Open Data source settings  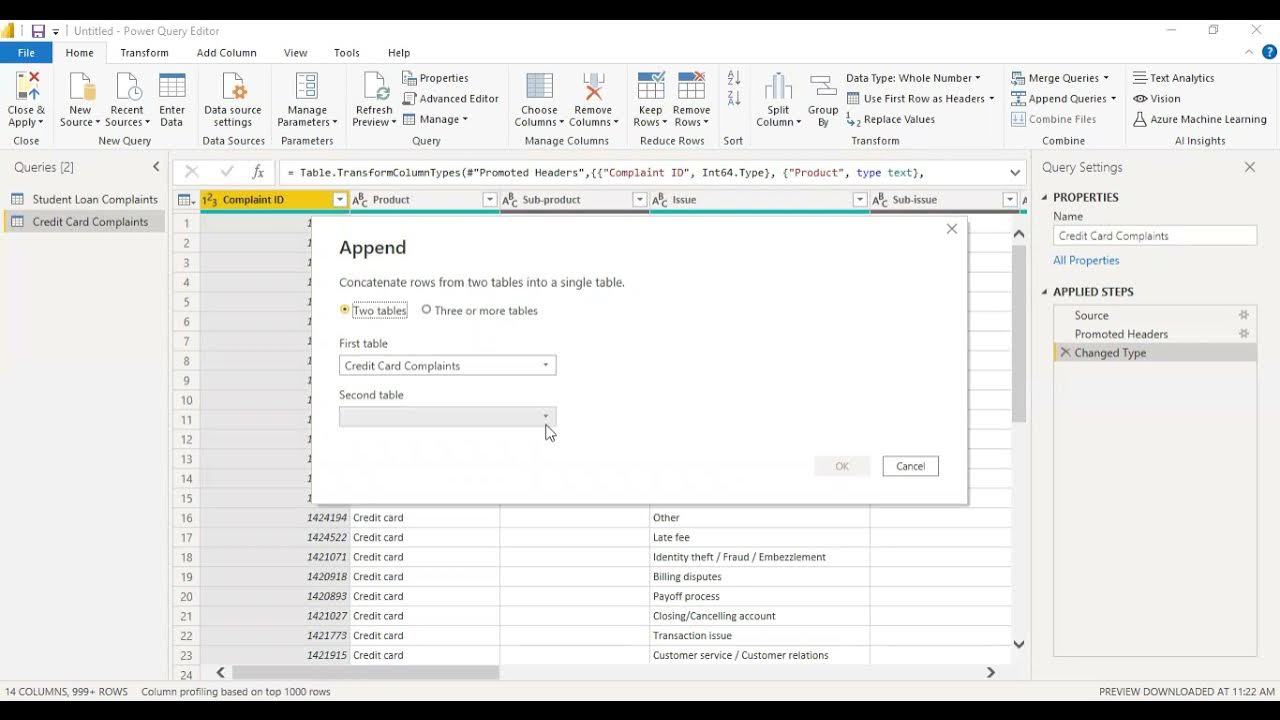232,100
